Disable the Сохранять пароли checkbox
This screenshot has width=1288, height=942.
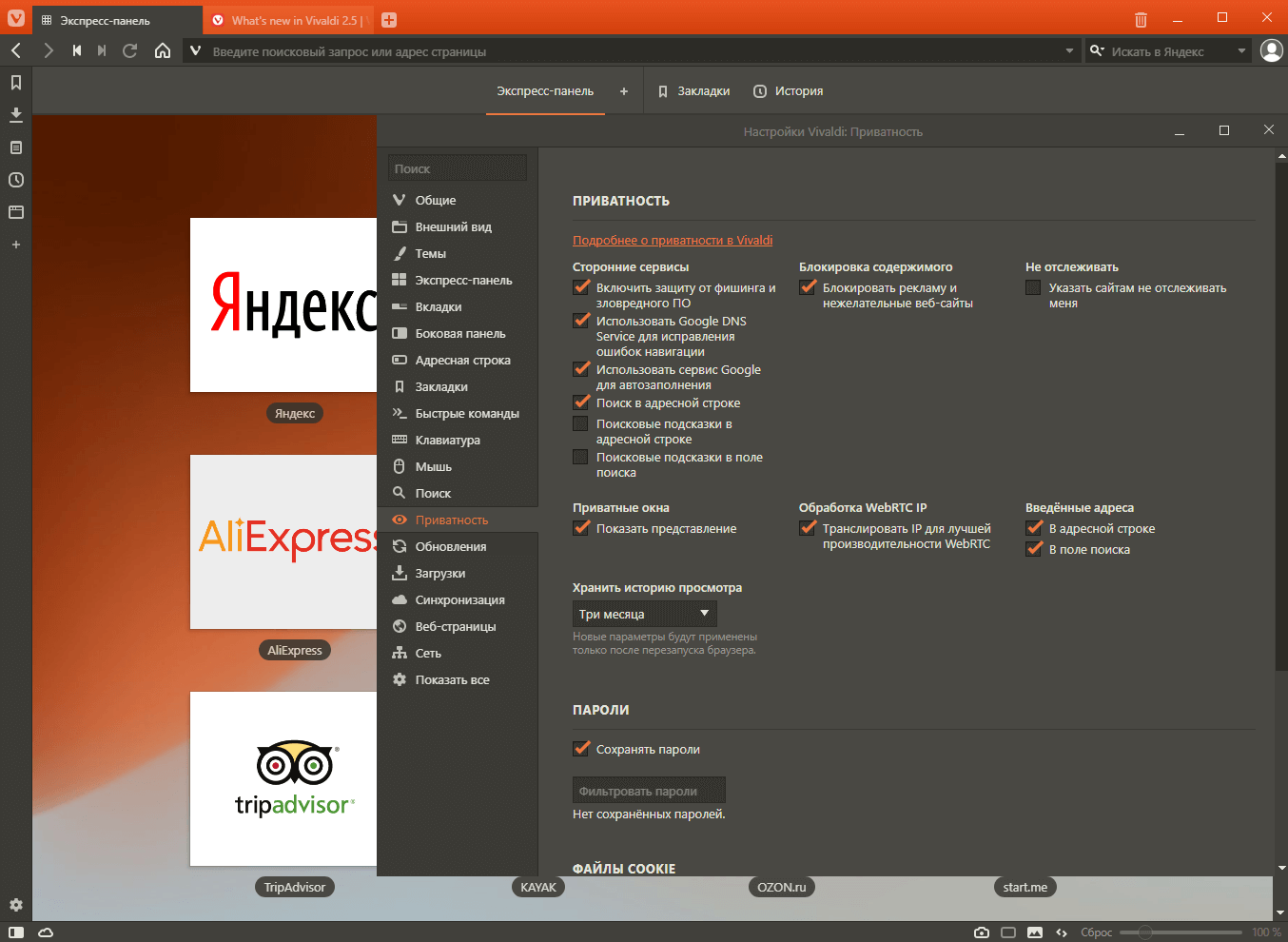click(x=581, y=748)
